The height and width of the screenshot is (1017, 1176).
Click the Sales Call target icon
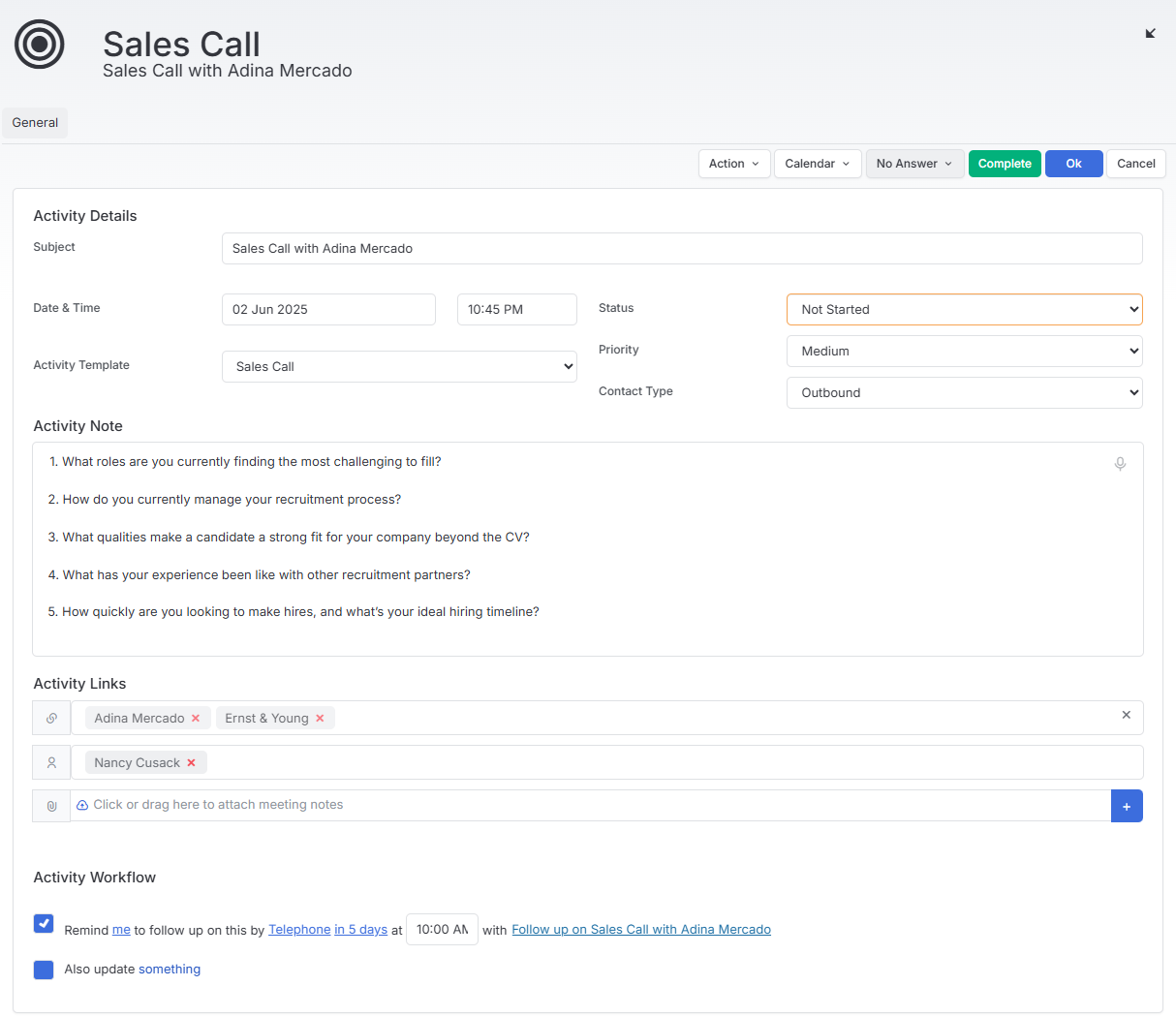pyautogui.click(x=40, y=45)
